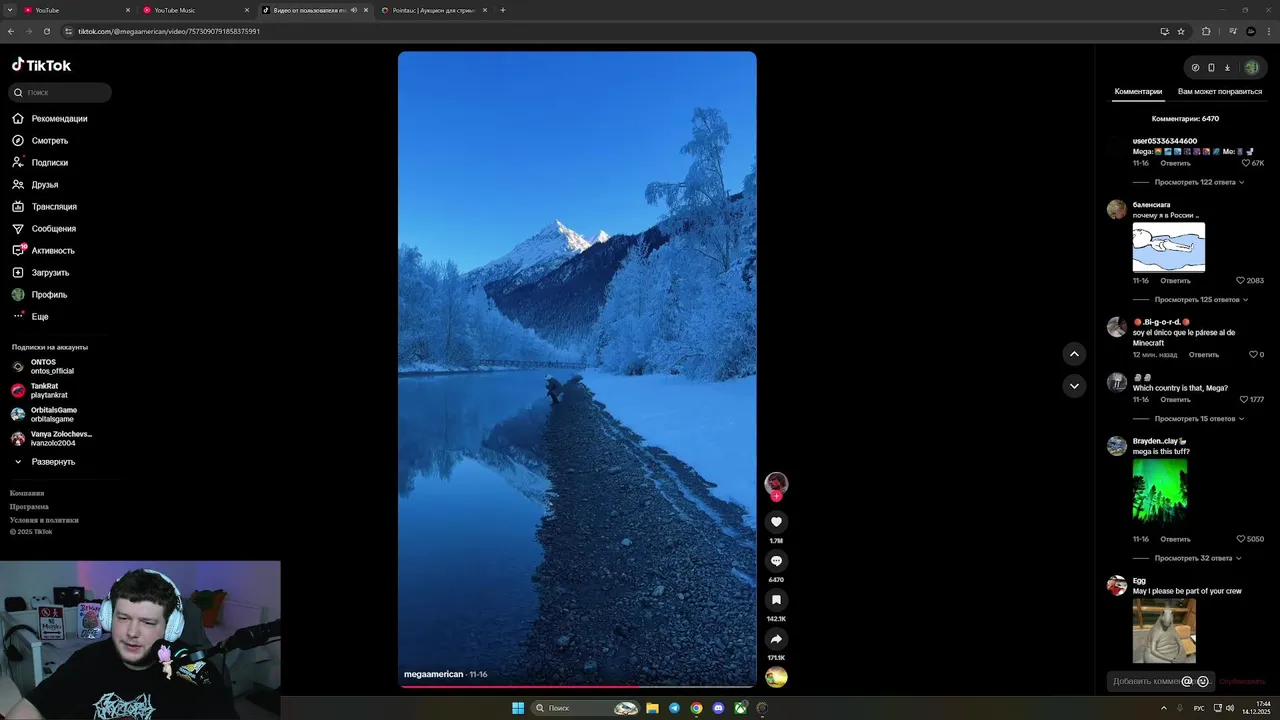Open Смотреть in the sidebar

coord(50,141)
